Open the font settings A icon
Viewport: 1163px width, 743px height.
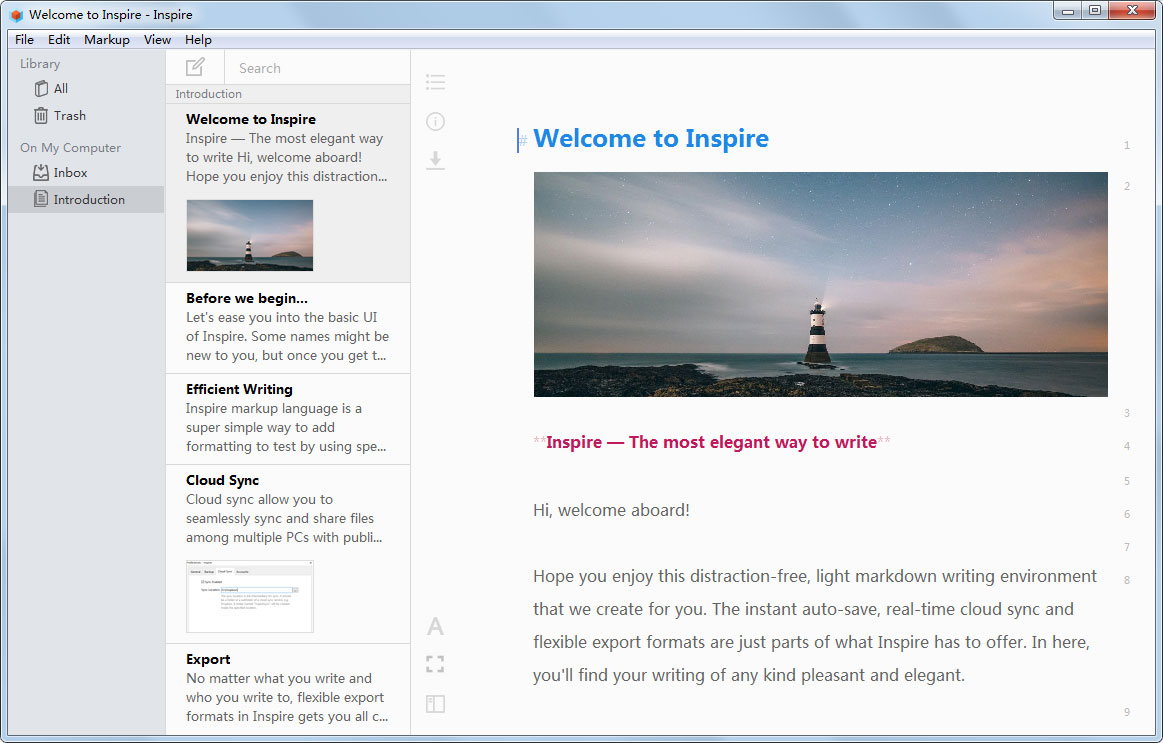tap(435, 627)
